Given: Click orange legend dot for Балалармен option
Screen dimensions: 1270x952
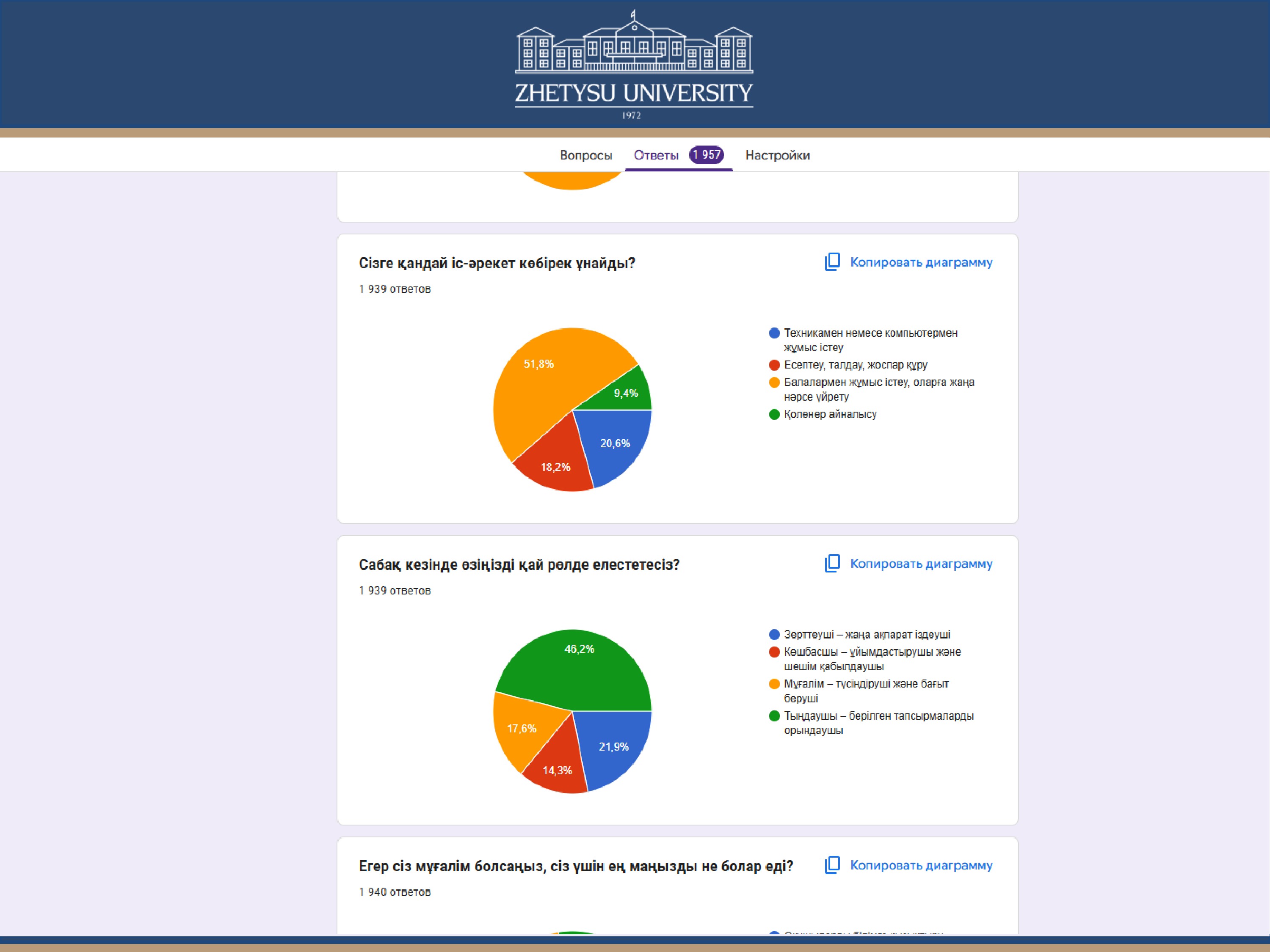Looking at the screenshot, I should pyautogui.click(x=774, y=382).
